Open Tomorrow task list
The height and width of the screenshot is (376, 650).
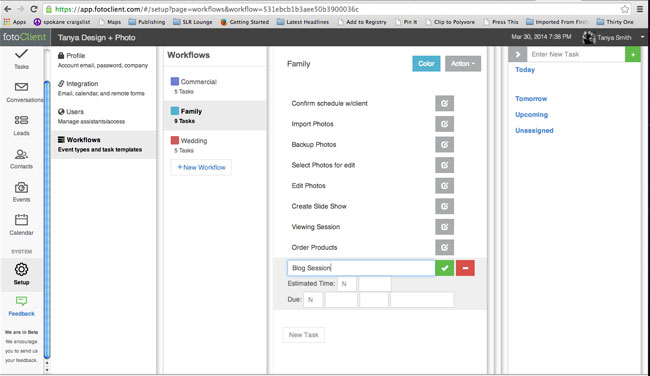pyautogui.click(x=531, y=99)
